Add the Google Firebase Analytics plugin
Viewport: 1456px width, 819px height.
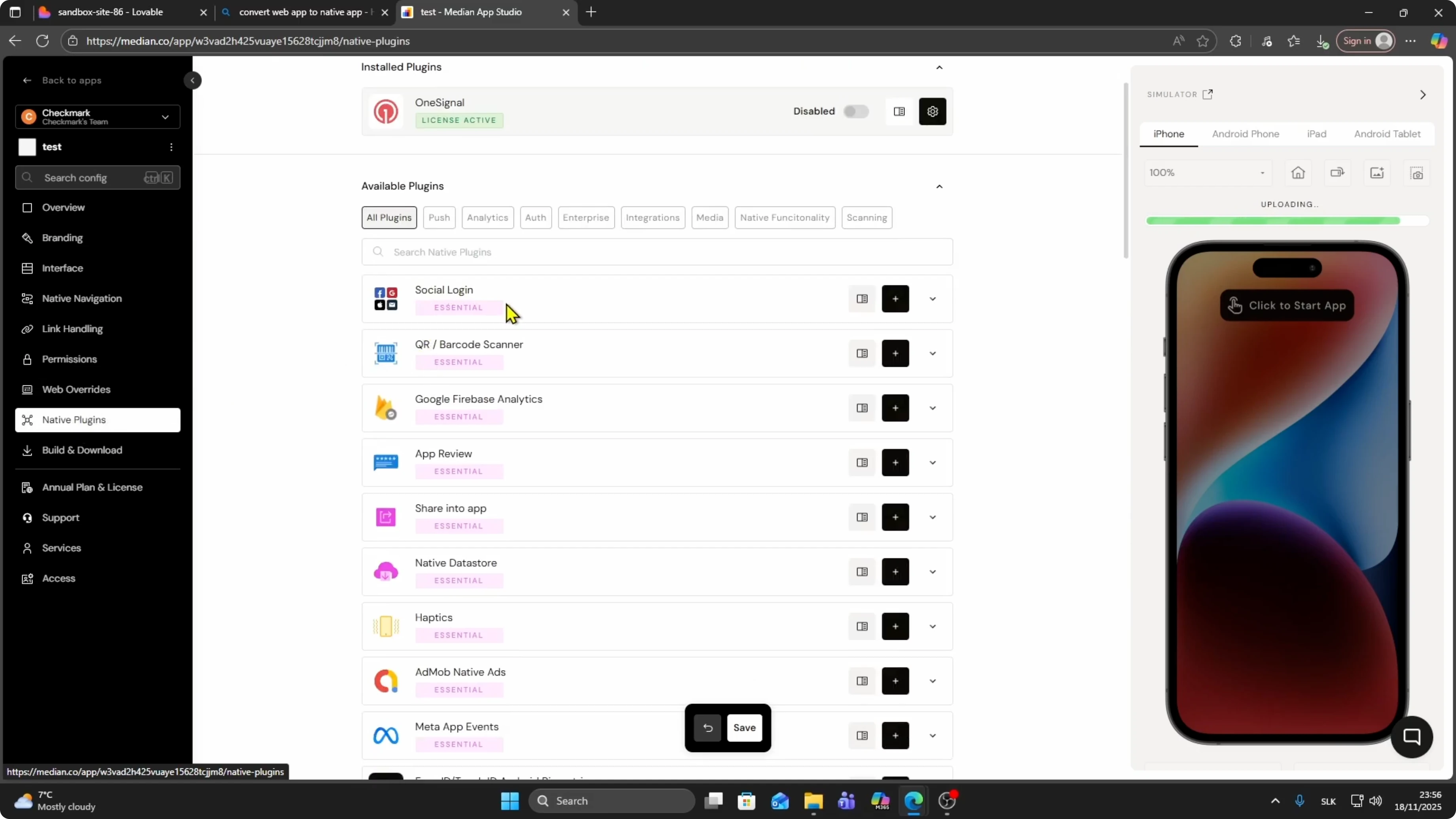pos(895,408)
